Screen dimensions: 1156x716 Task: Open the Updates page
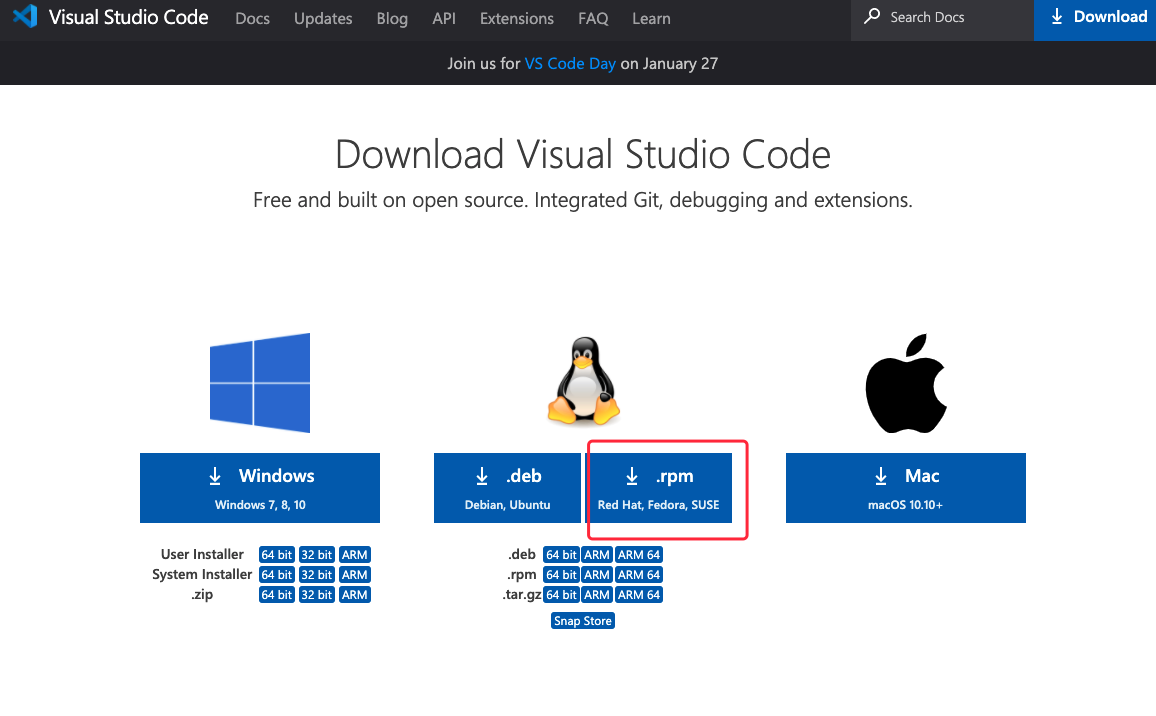point(323,18)
